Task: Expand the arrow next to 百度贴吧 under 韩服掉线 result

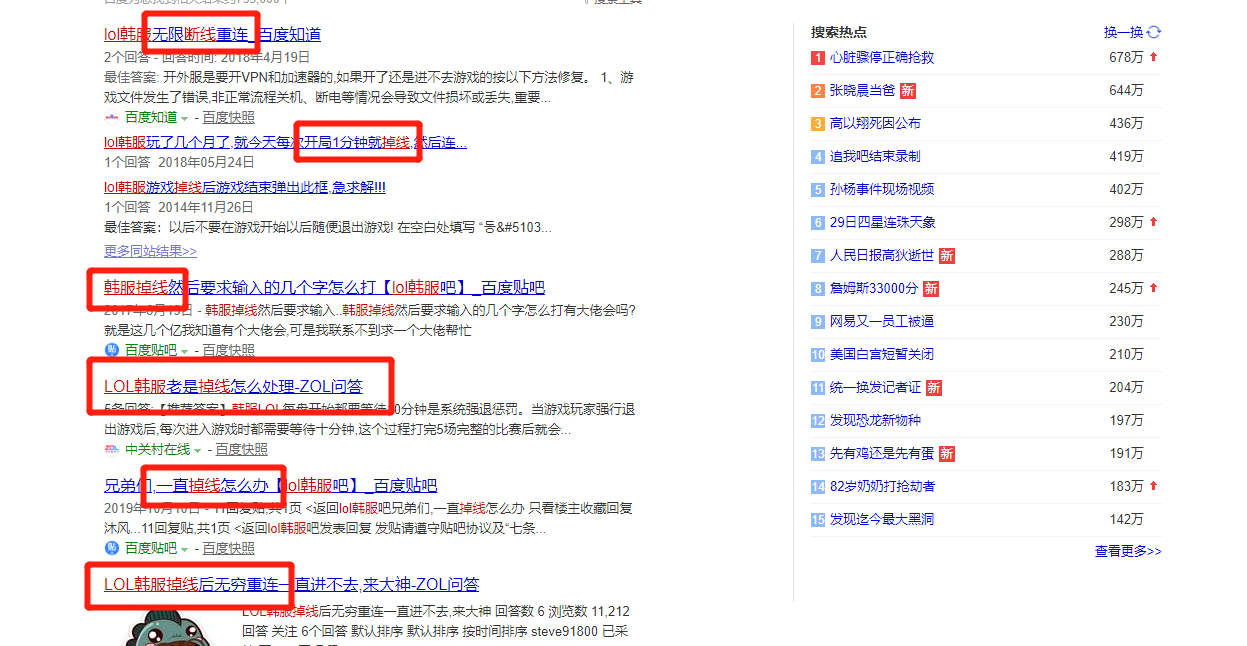Action: pos(184,351)
